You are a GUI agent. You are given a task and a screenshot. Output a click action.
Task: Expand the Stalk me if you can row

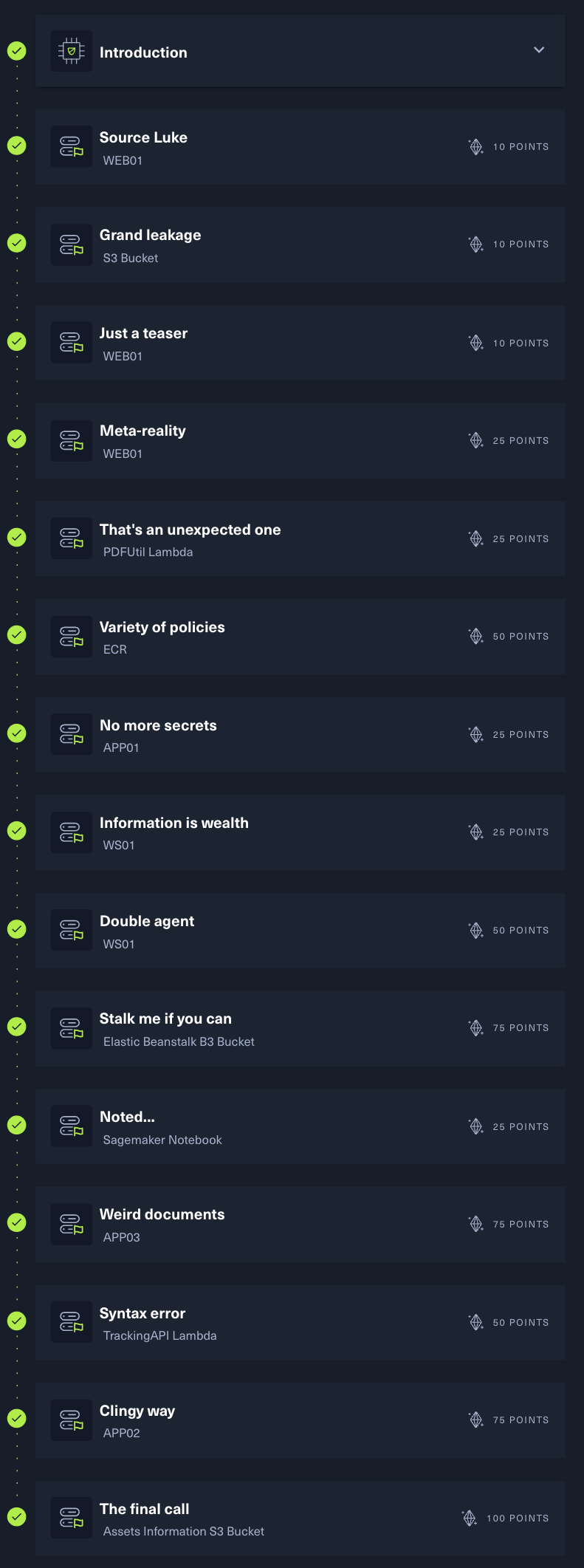click(300, 1028)
